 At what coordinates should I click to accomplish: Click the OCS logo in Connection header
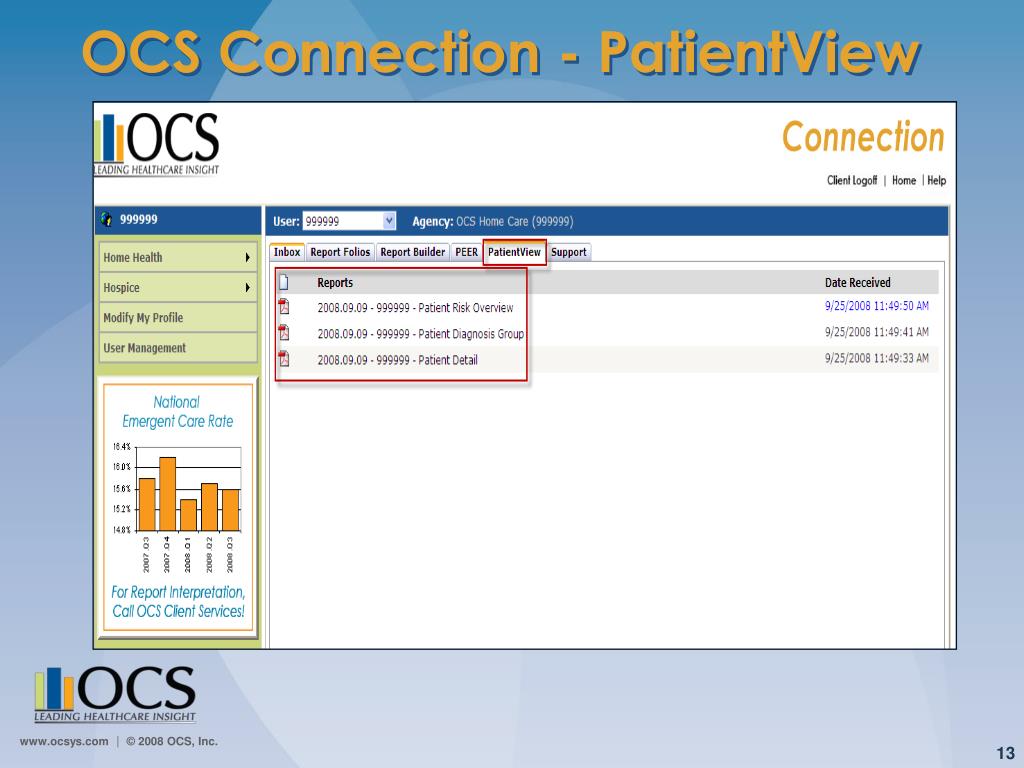157,144
